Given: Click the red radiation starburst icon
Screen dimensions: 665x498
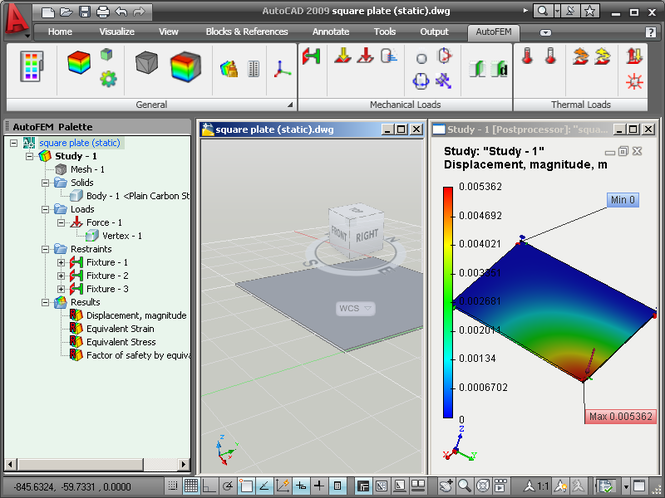Looking at the screenshot, I should coord(634,81).
